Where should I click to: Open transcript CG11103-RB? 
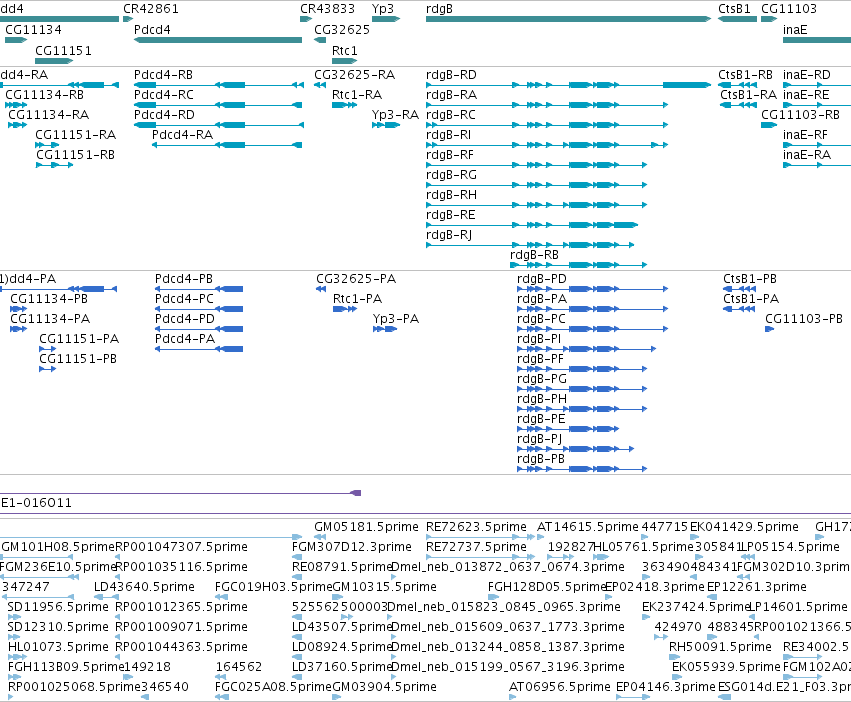click(x=800, y=115)
